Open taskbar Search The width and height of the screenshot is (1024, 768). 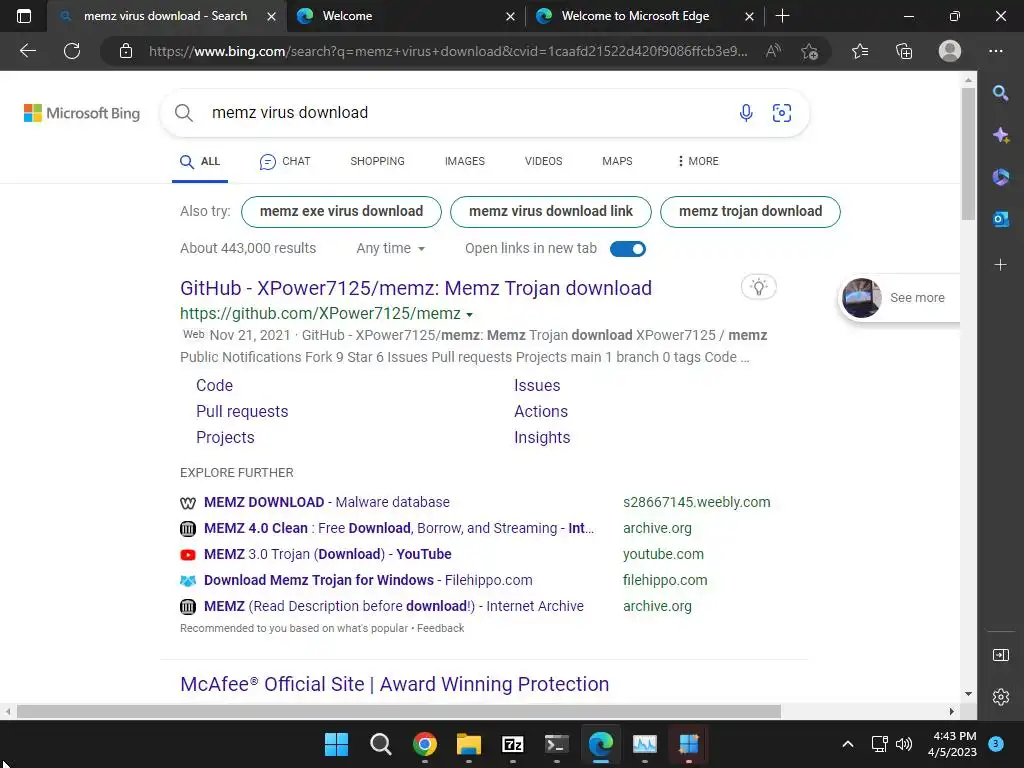381,744
